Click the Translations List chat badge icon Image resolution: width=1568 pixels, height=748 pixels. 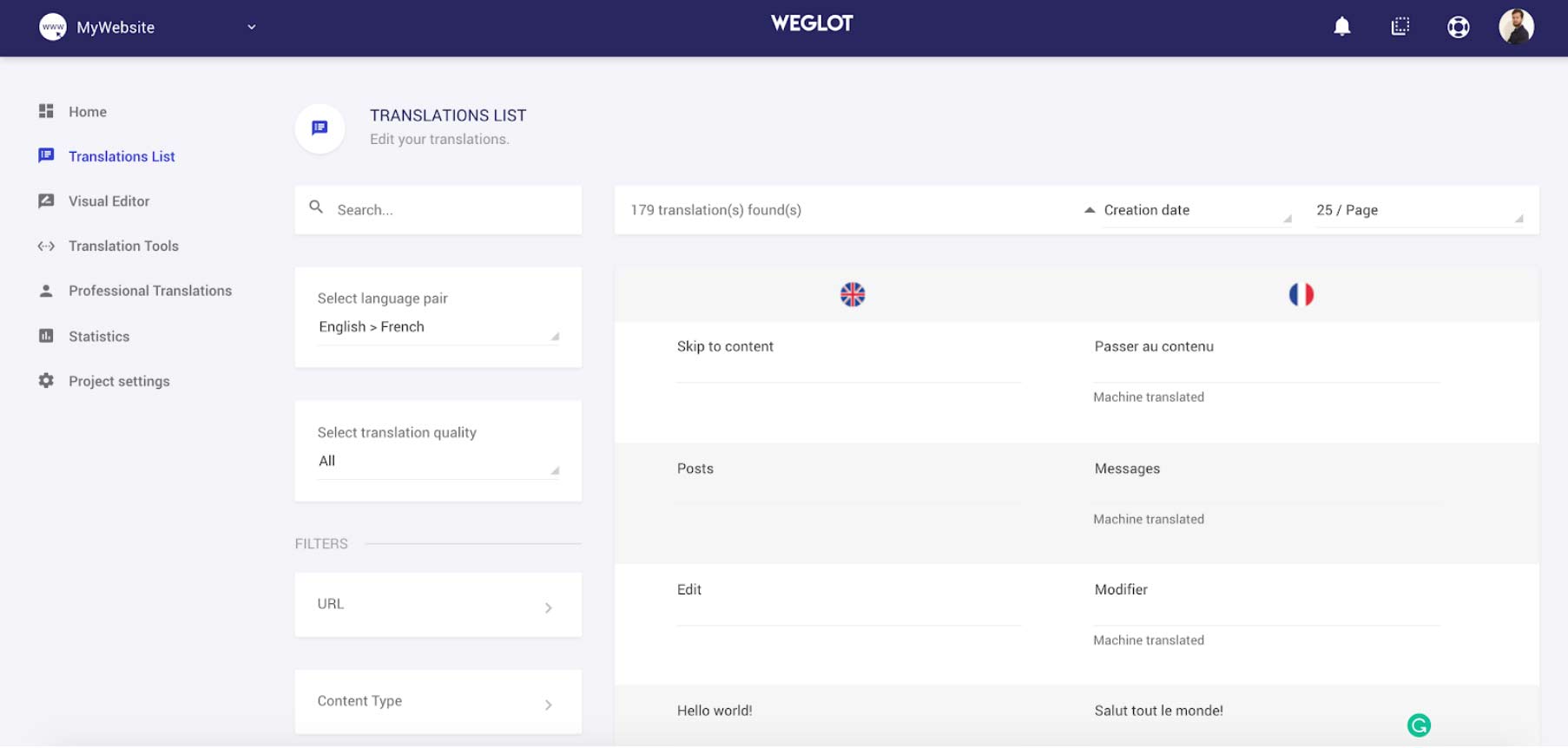[x=320, y=128]
